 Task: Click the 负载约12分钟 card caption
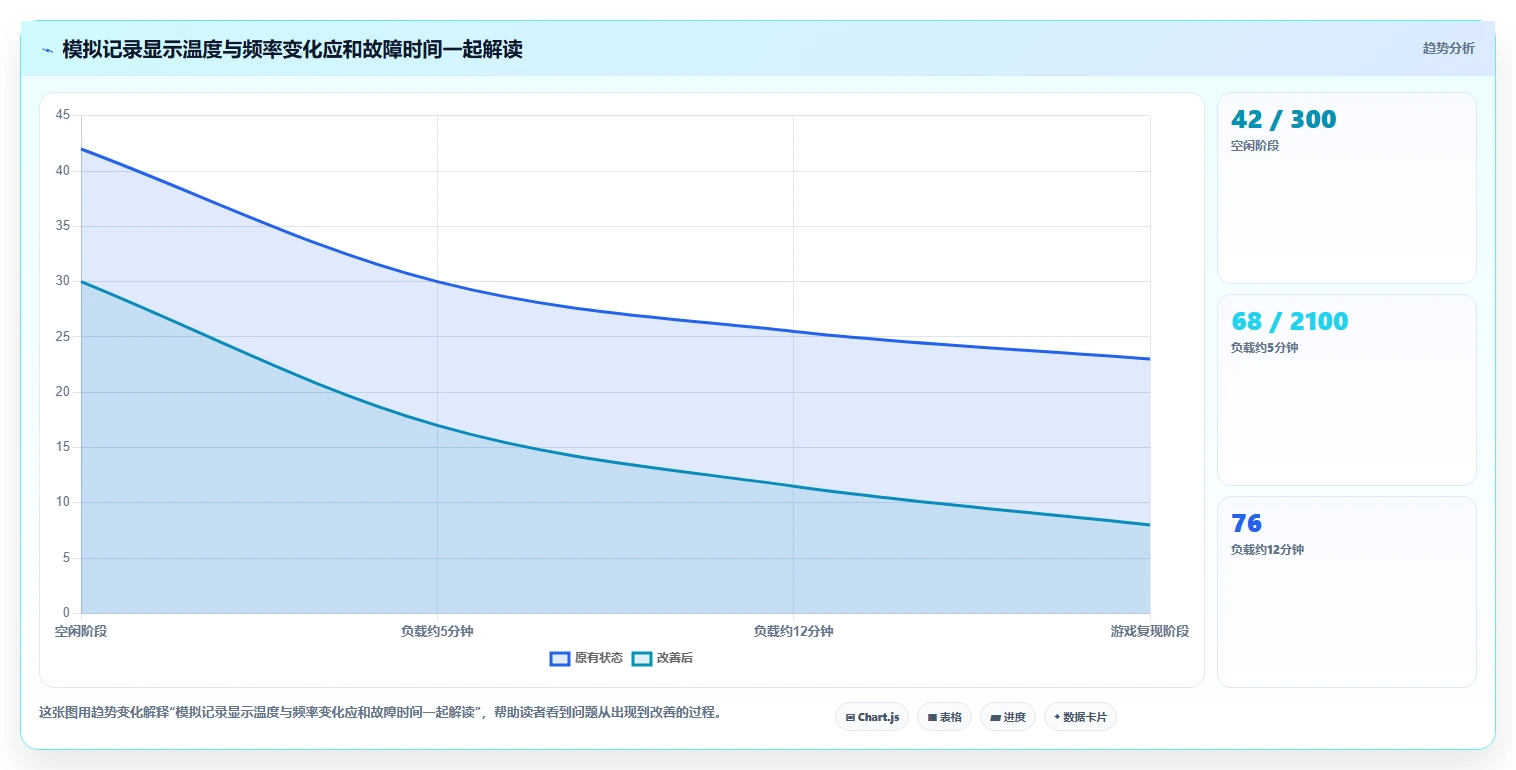click(x=1267, y=550)
